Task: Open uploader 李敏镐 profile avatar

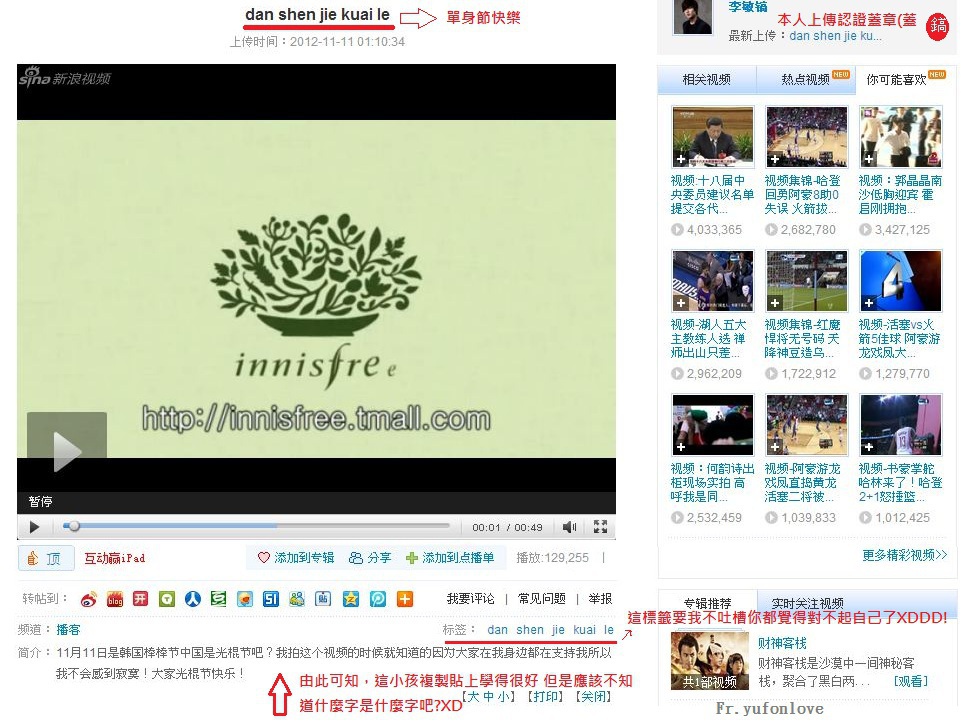Action: pos(693,17)
